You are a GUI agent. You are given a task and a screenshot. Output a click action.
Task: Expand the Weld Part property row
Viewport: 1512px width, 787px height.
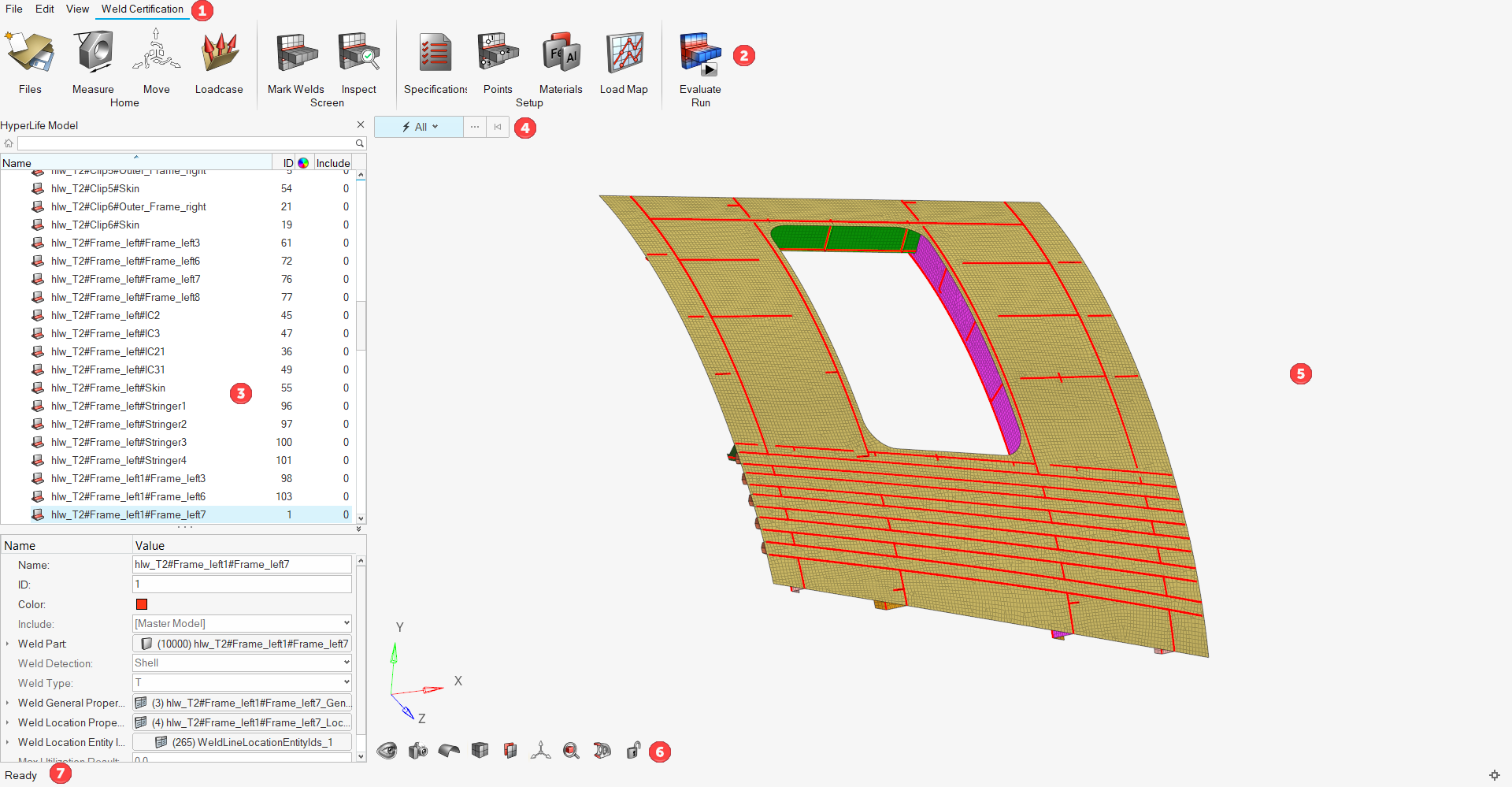pyautogui.click(x=8, y=644)
